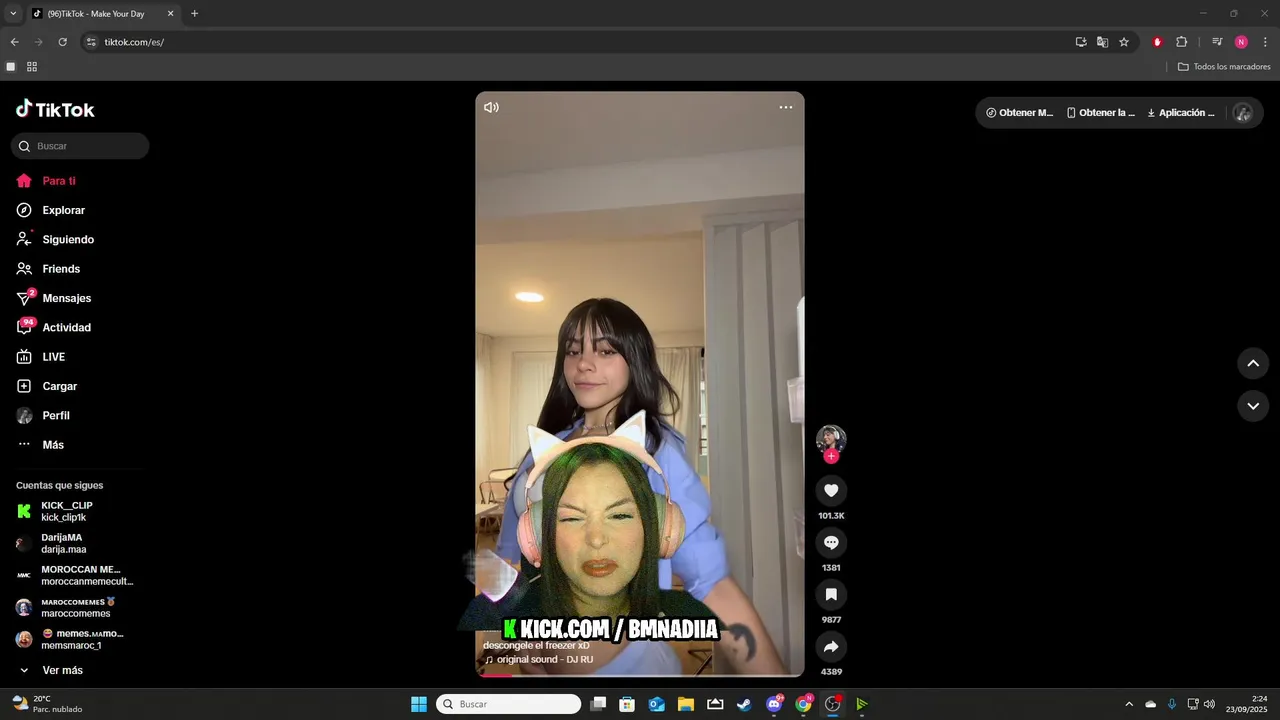Click the TikTok logo

click(x=55, y=110)
